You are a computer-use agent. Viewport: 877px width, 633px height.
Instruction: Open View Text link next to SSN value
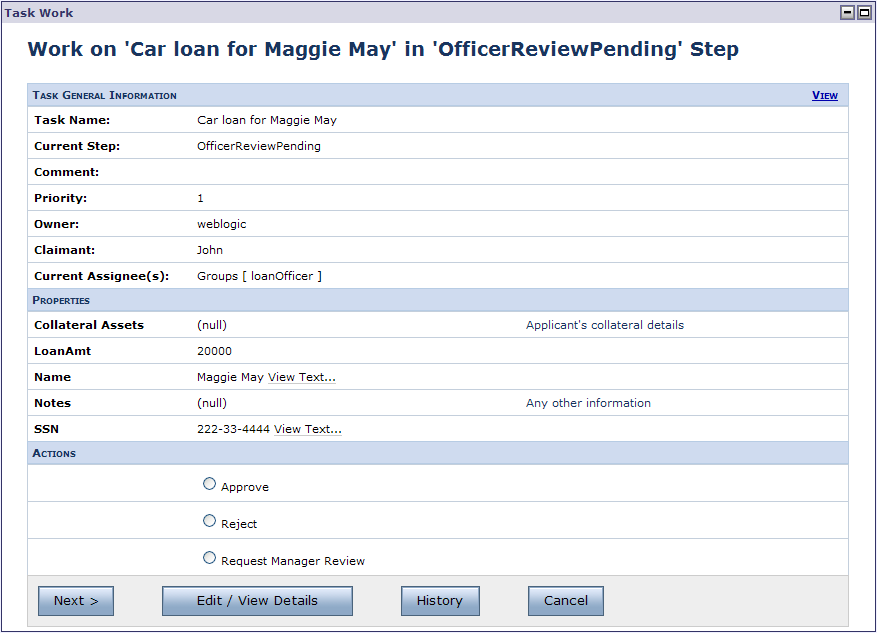308,429
